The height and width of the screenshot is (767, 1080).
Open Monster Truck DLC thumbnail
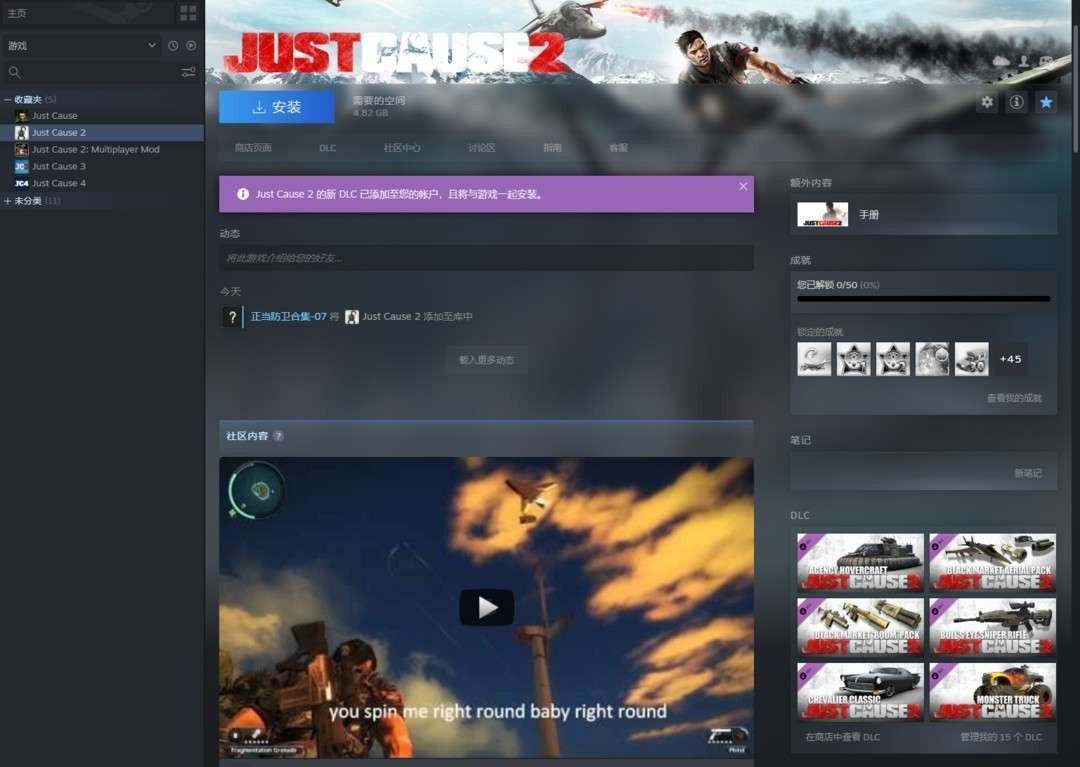pyautogui.click(x=993, y=691)
